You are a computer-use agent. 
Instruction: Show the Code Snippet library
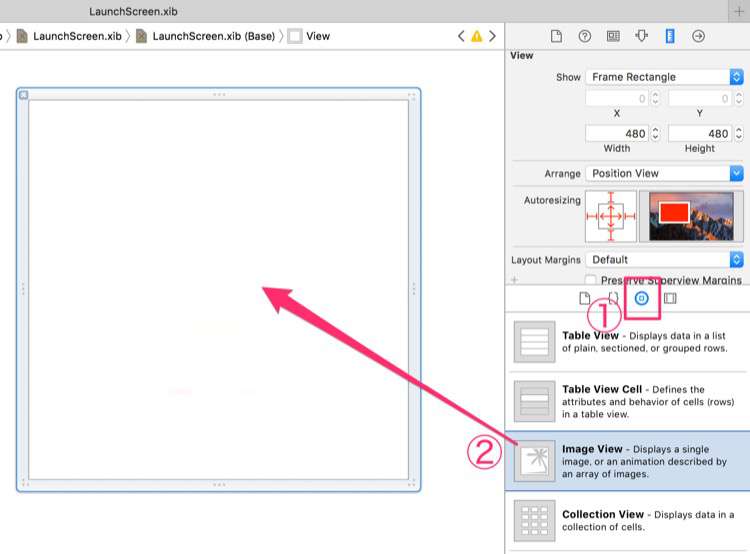(613, 299)
